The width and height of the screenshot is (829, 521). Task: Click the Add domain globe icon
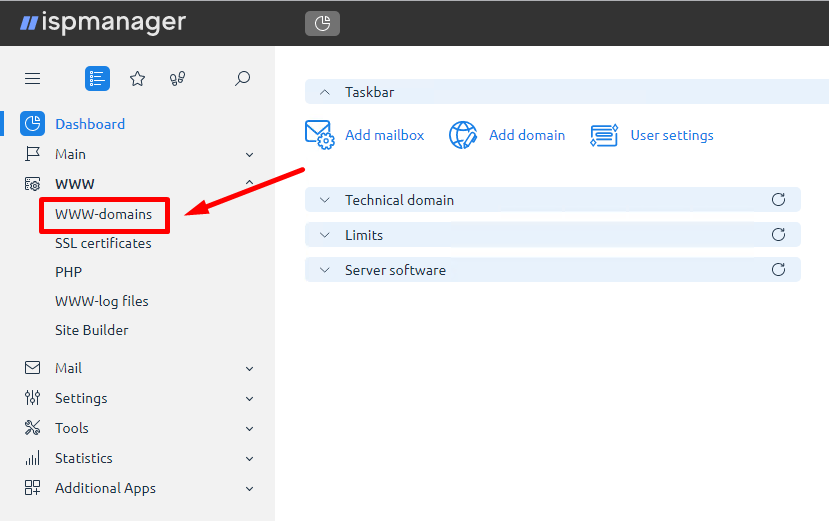[x=463, y=135]
